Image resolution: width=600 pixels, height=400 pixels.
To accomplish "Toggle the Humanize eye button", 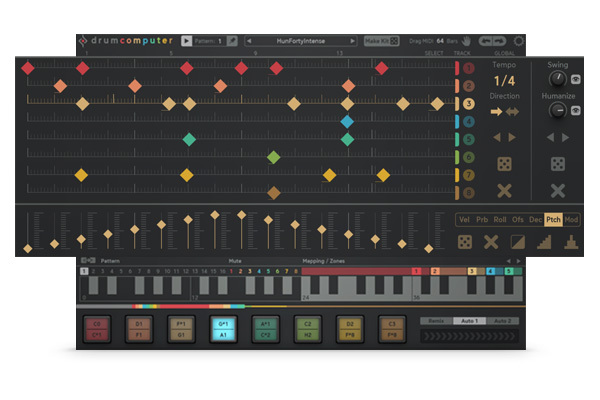I will [576, 111].
